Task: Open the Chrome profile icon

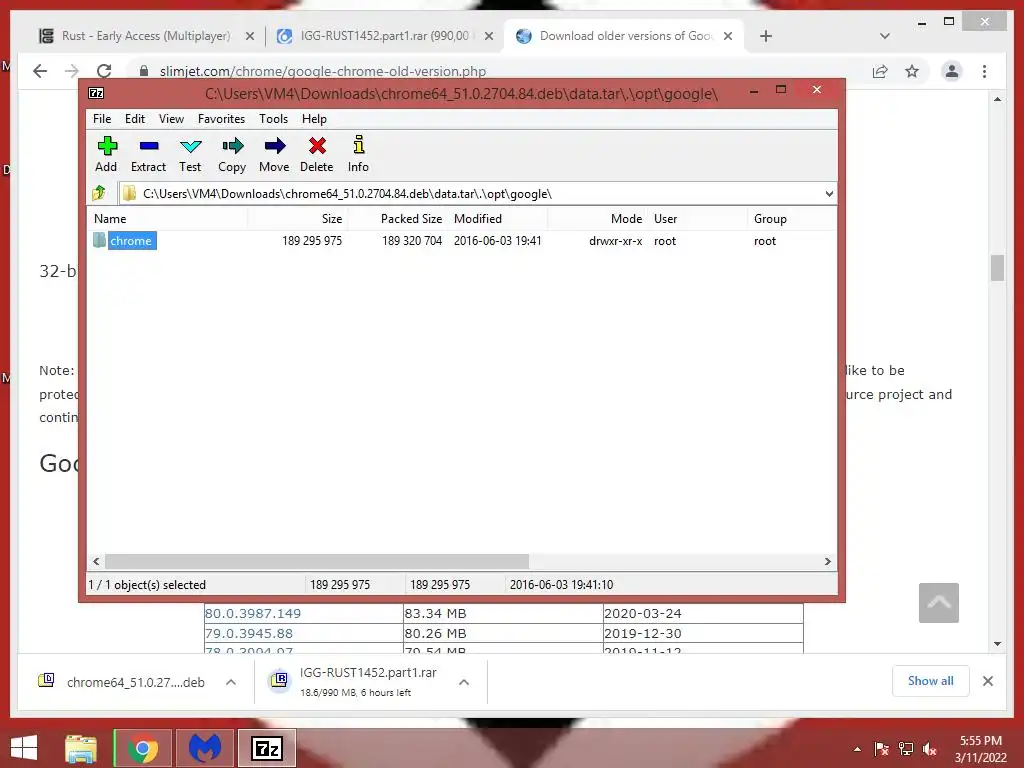Action: tap(952, 71)
